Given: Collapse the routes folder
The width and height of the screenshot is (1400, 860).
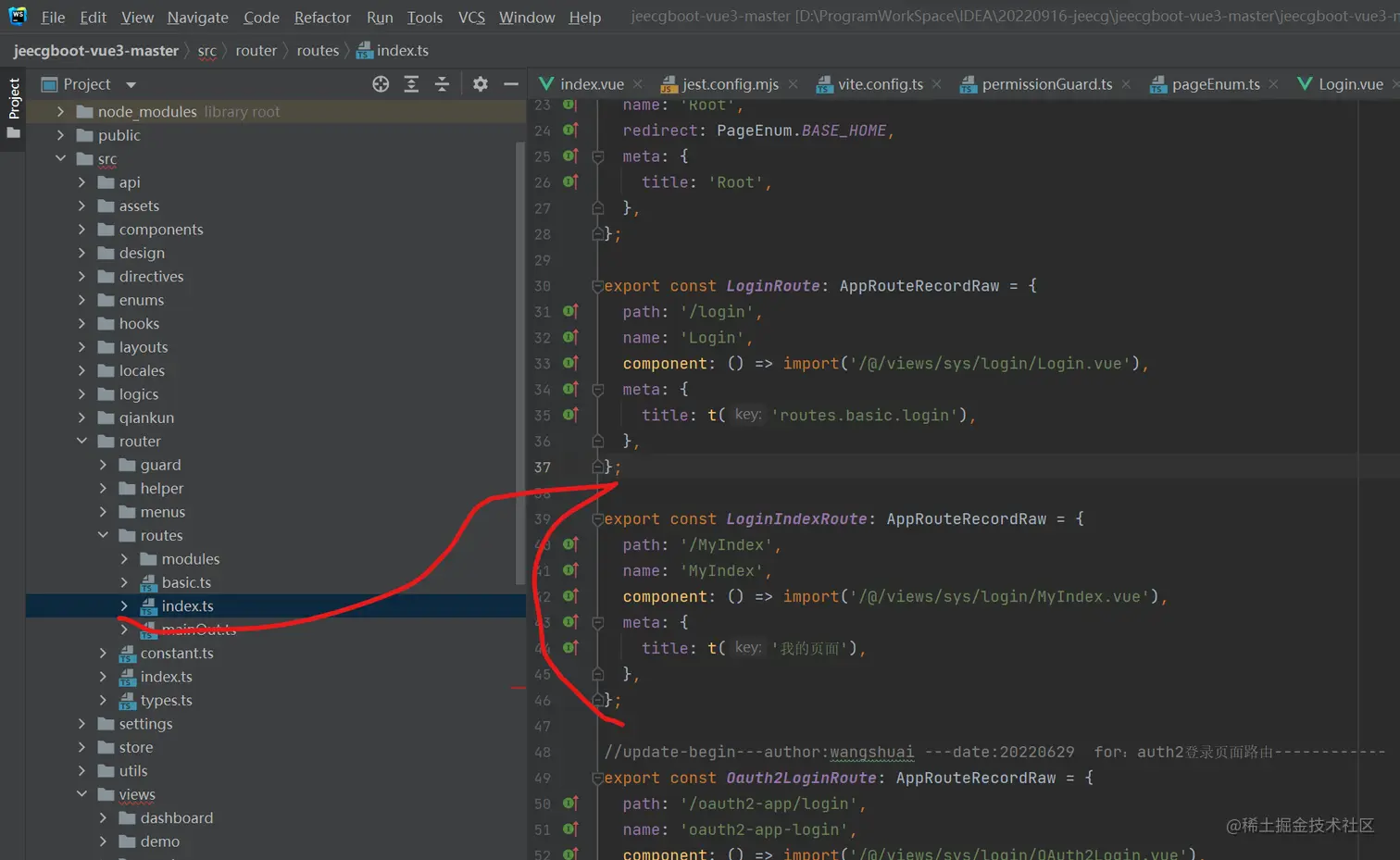Looking at the screenshot, I should 104,535.
